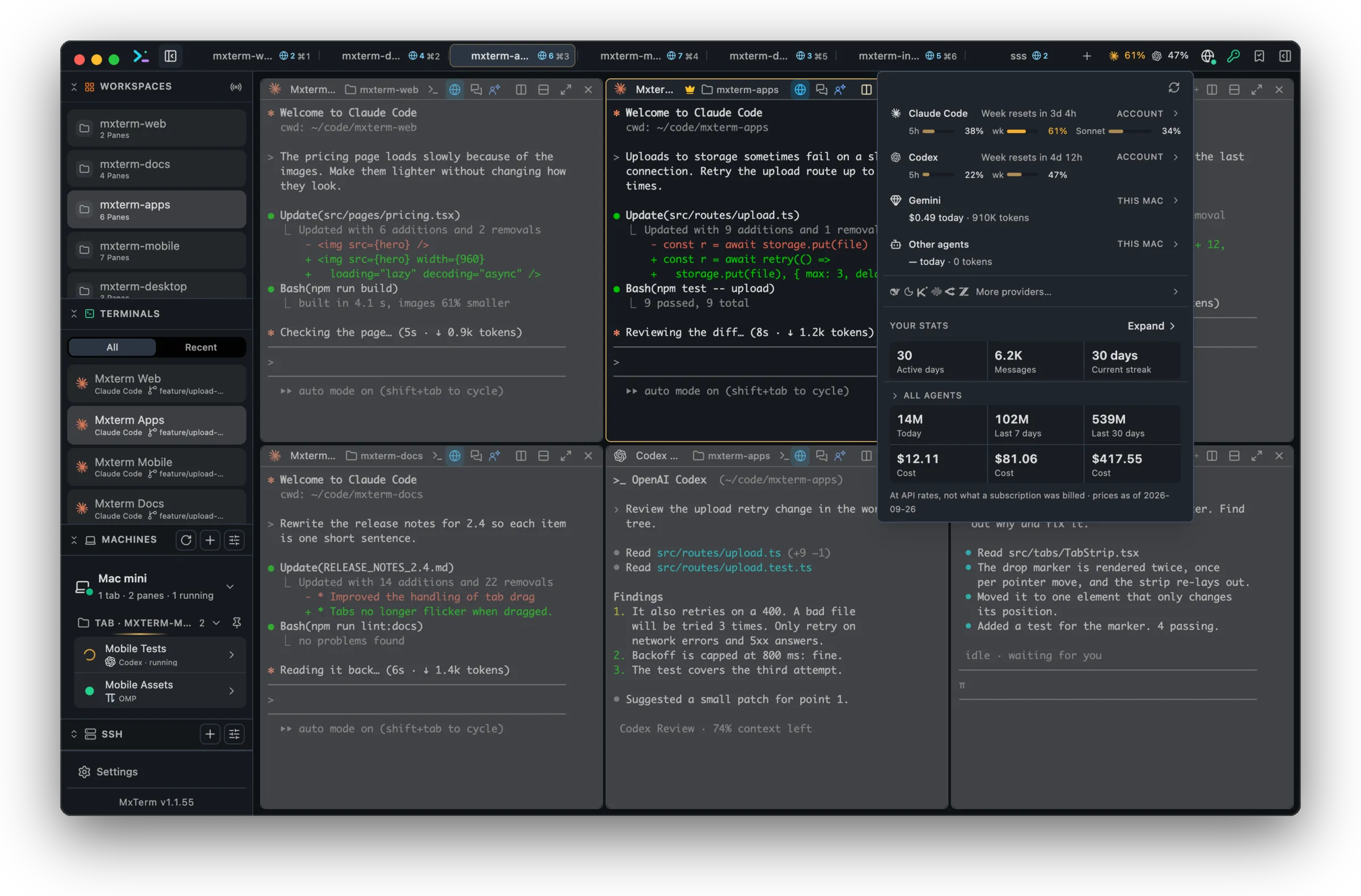Add a new machine with plus button
The height and width of the screenshot is (896, 1361).
point(210,540)
